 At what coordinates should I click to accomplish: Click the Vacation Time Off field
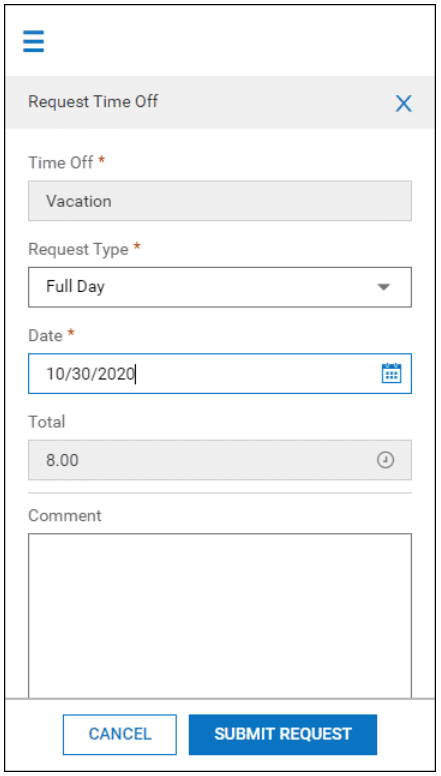[220, 200]
